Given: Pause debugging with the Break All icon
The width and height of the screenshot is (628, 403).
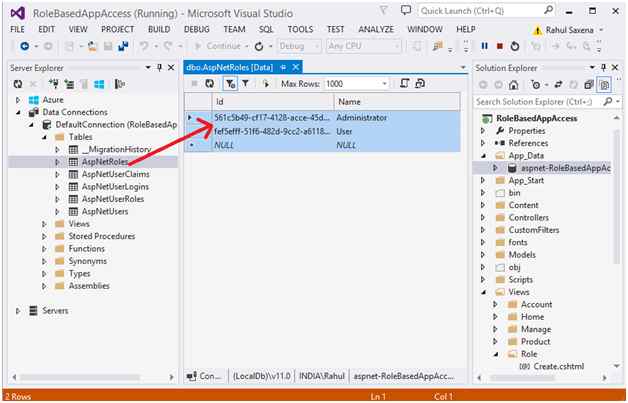Looking at the screenshot, I should (x=485, y=46).
